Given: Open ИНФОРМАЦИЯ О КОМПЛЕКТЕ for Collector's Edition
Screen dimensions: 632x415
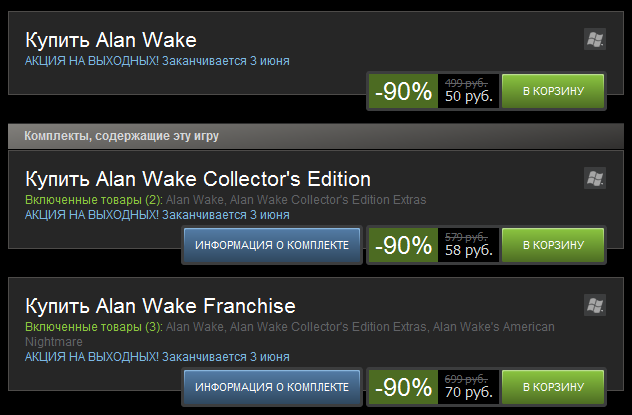Looking at the screenshot, I should coord(272,245).
